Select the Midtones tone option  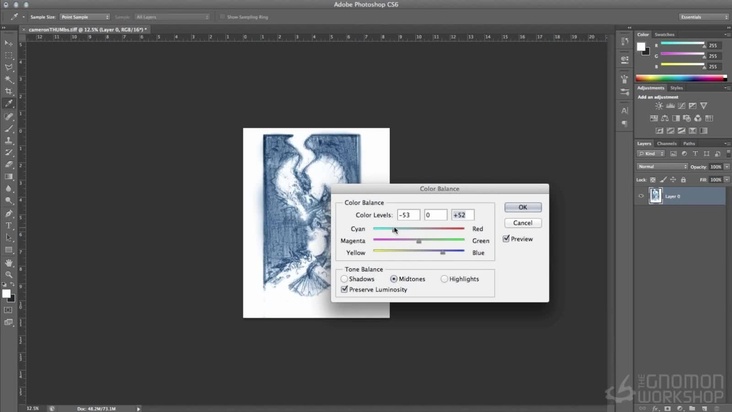pyautogui.click(x=394, y=279)
